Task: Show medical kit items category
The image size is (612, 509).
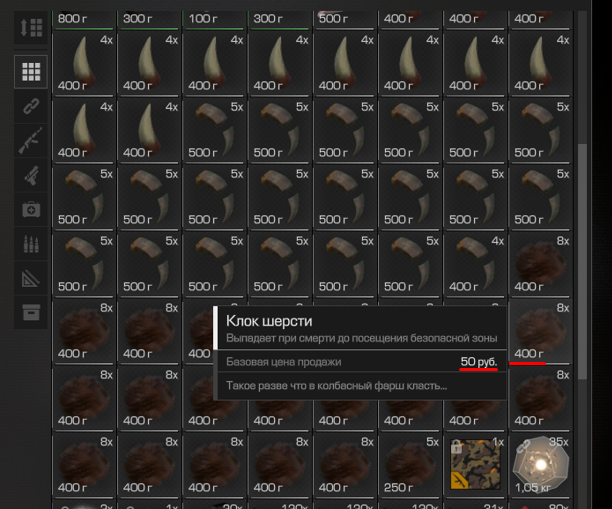Action: pyautogui.click(x=31, y=210)
